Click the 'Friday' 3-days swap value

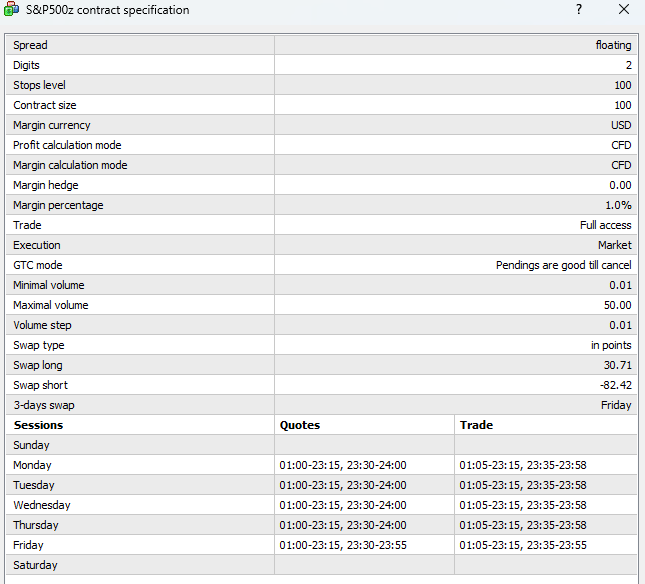tap(616, 406)
